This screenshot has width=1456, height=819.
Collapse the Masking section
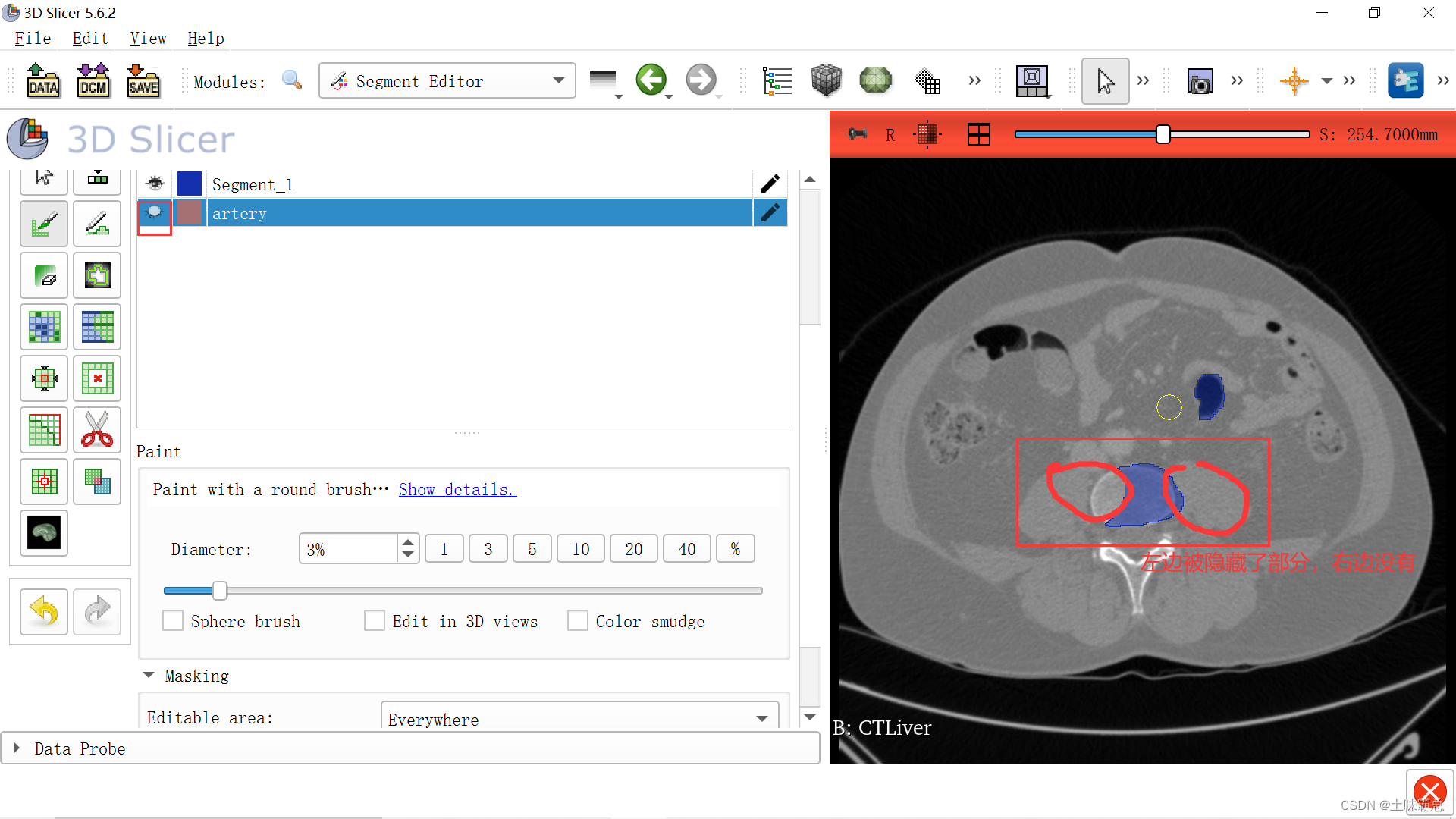pos(149,675)
